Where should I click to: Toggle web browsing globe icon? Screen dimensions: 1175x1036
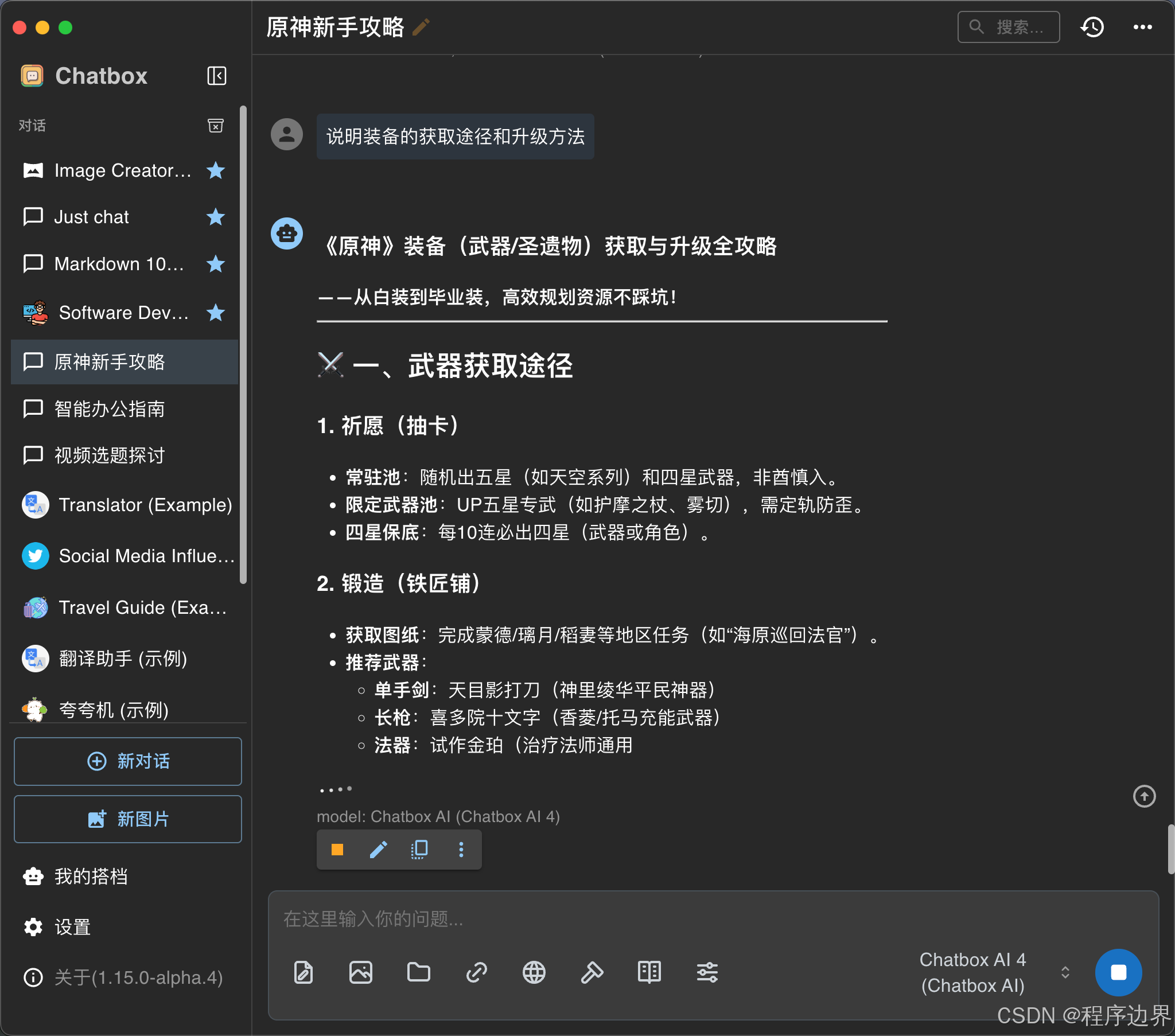coord(534,972)
